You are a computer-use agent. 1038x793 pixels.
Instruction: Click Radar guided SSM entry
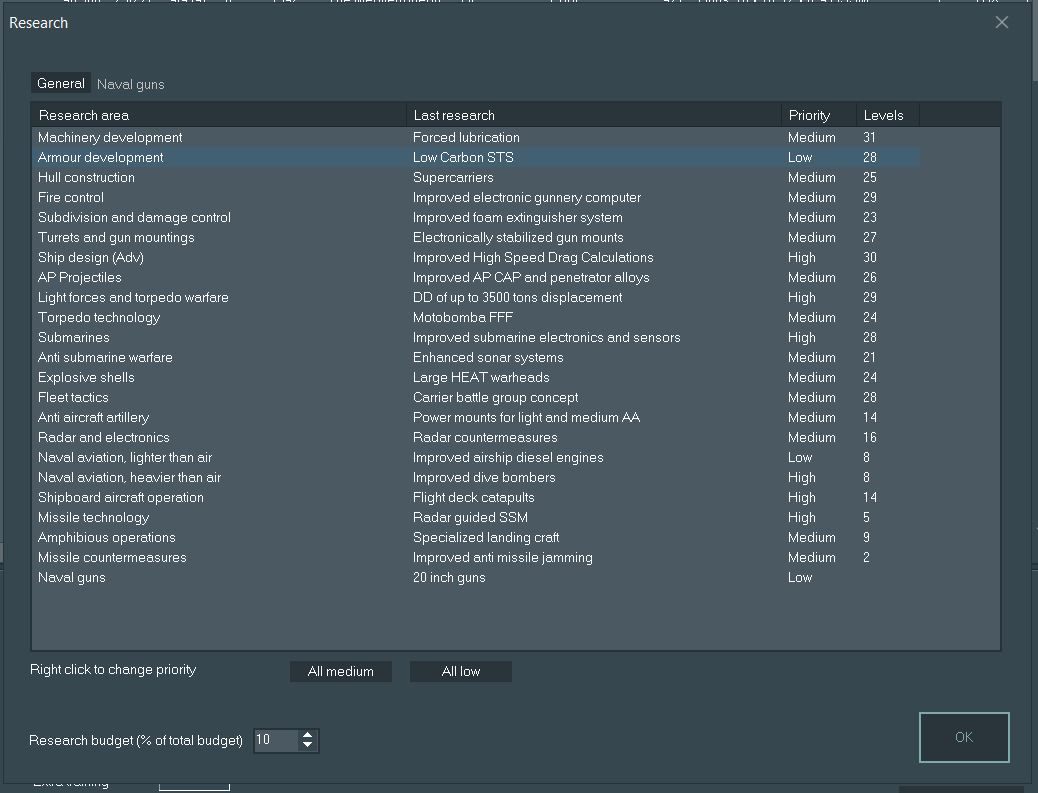click(470, 518)
